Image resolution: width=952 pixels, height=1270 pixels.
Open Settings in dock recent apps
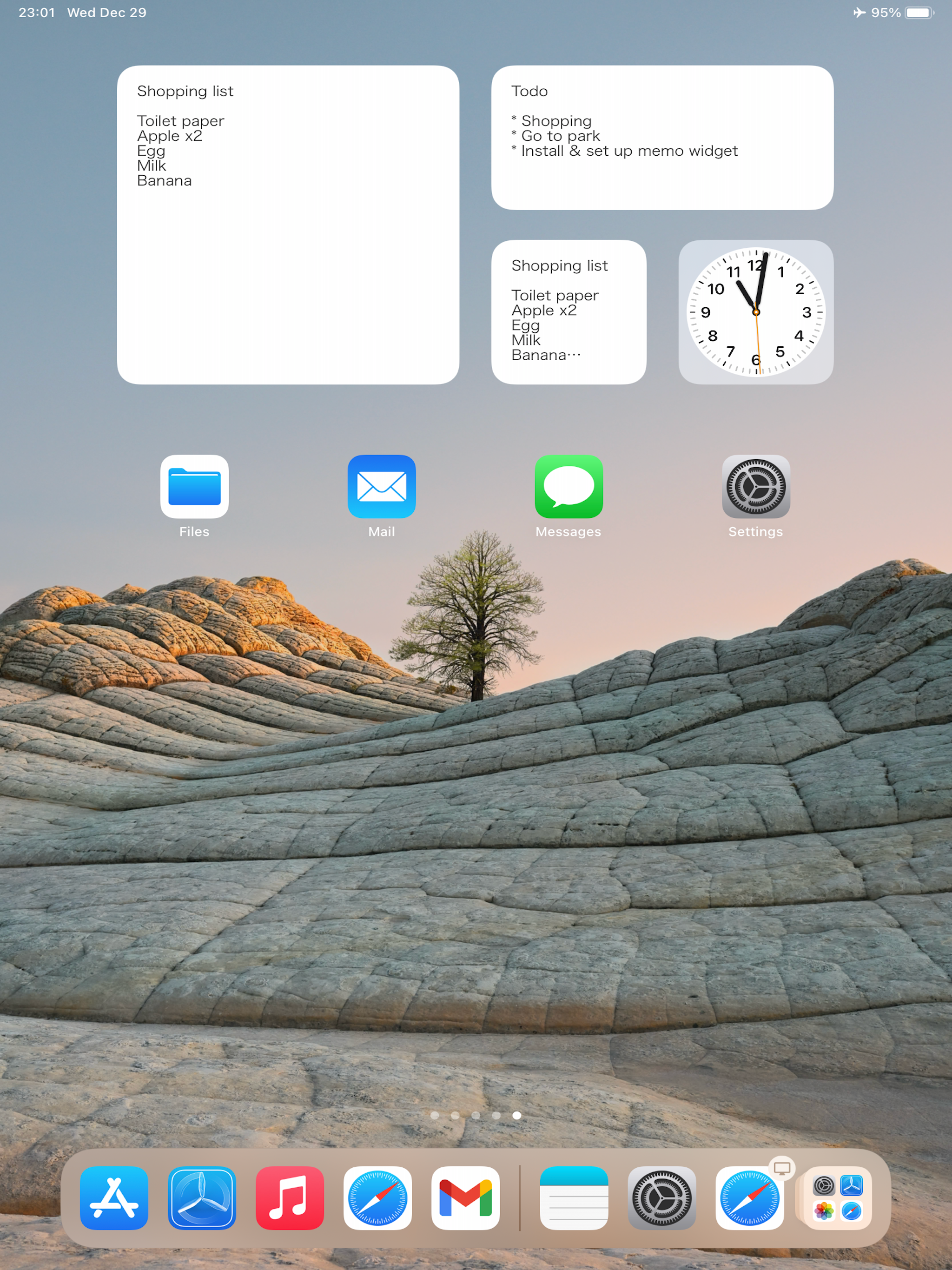tap(661, 1197)
